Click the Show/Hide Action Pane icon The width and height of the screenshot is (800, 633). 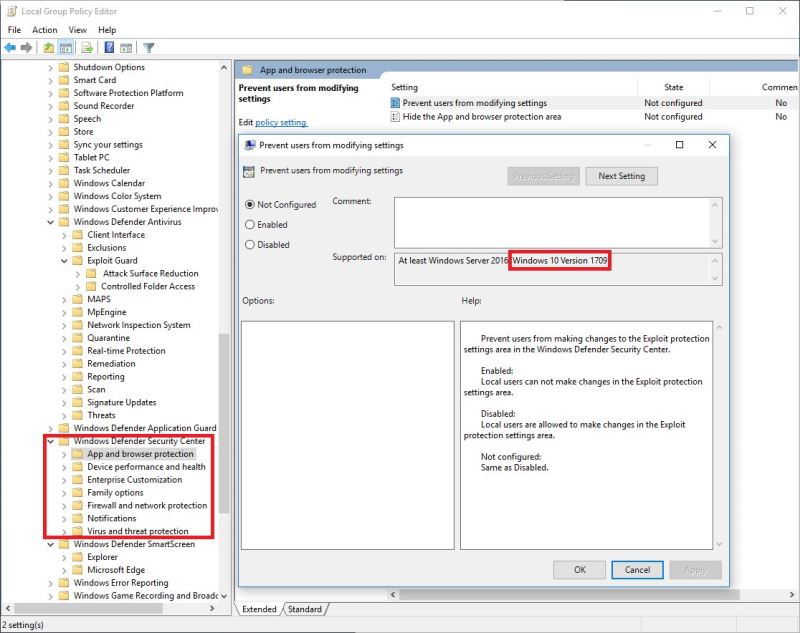126,48
